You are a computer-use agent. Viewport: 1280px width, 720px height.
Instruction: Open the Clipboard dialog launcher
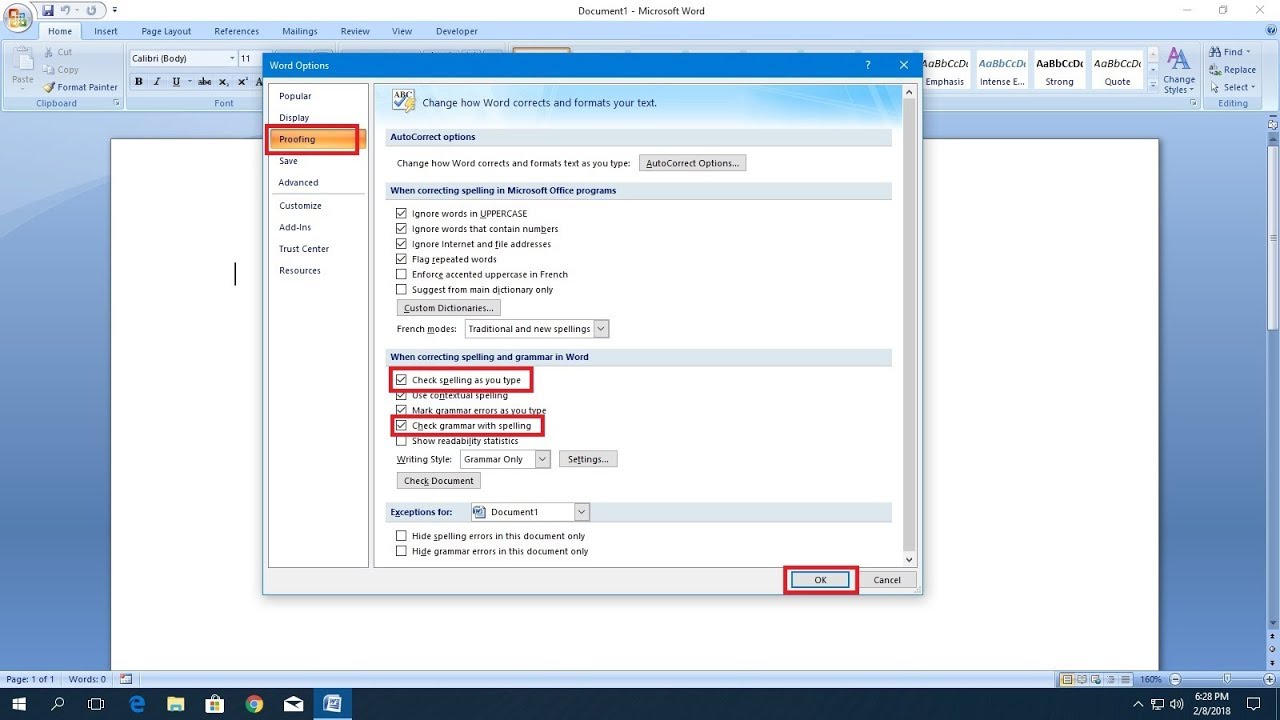(x=116, y=103)
